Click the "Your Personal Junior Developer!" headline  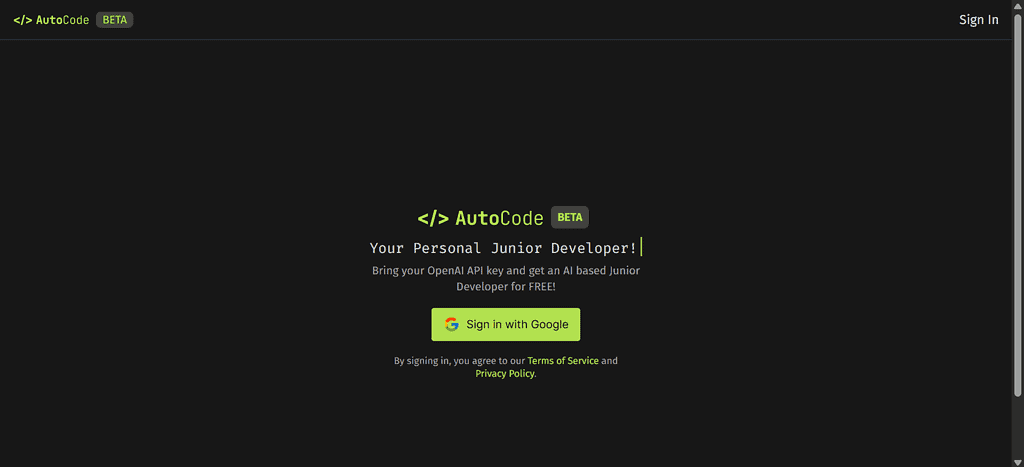pyautogui.click(x=503, y=248)
